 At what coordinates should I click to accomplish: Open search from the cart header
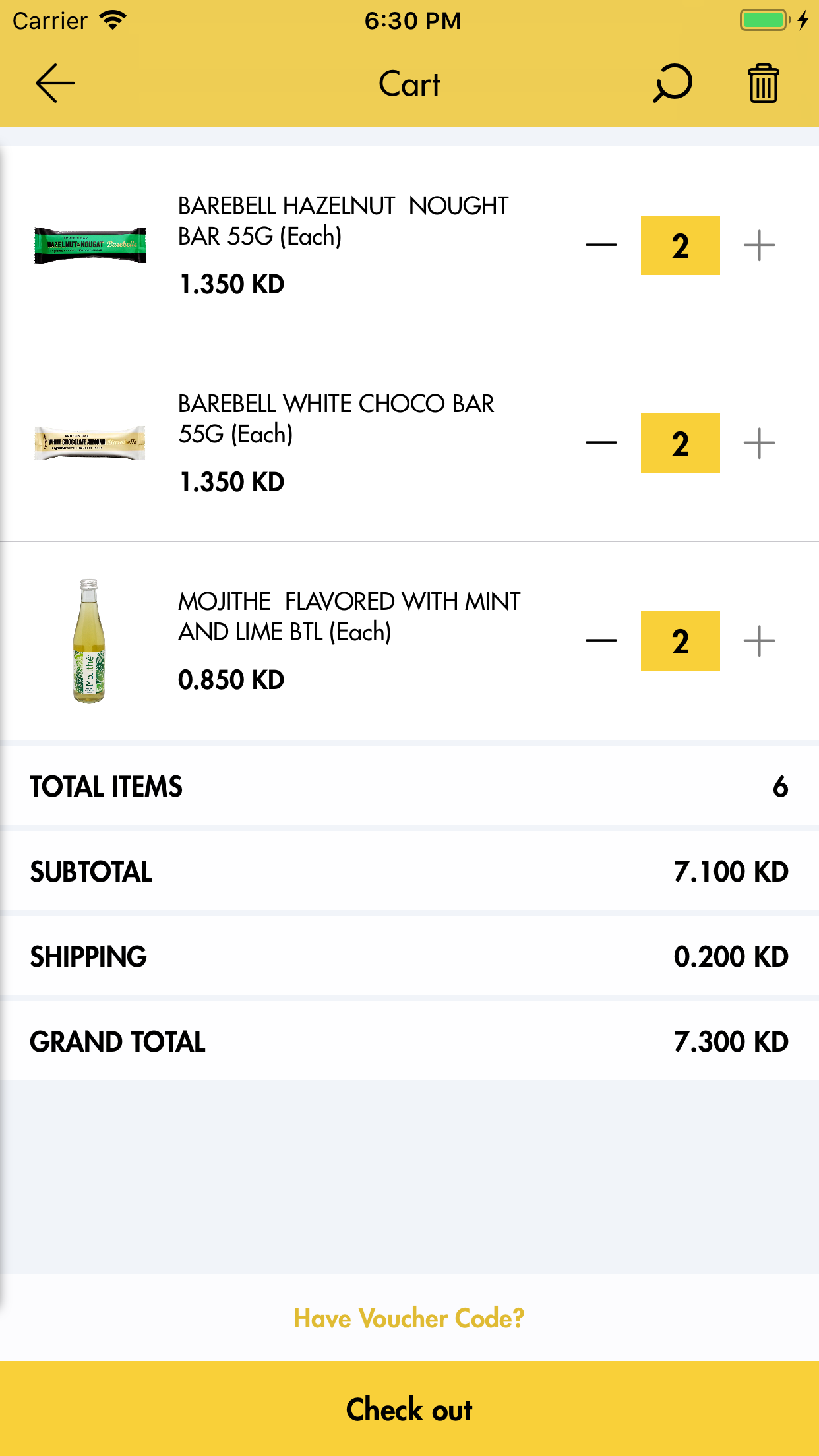pos(672,84)
